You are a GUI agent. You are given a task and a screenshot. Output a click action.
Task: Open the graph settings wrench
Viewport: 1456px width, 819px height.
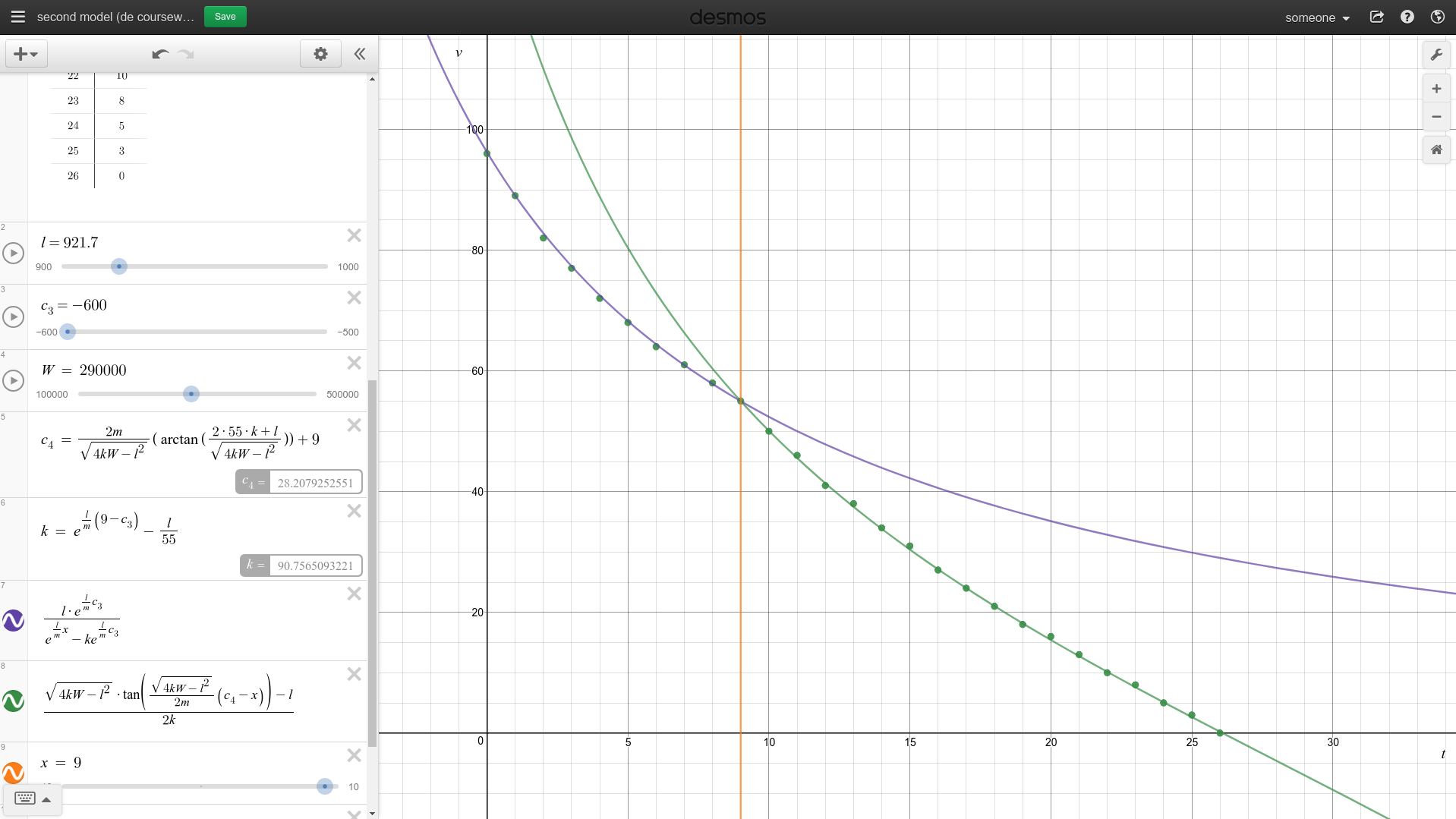[1436, 55]
